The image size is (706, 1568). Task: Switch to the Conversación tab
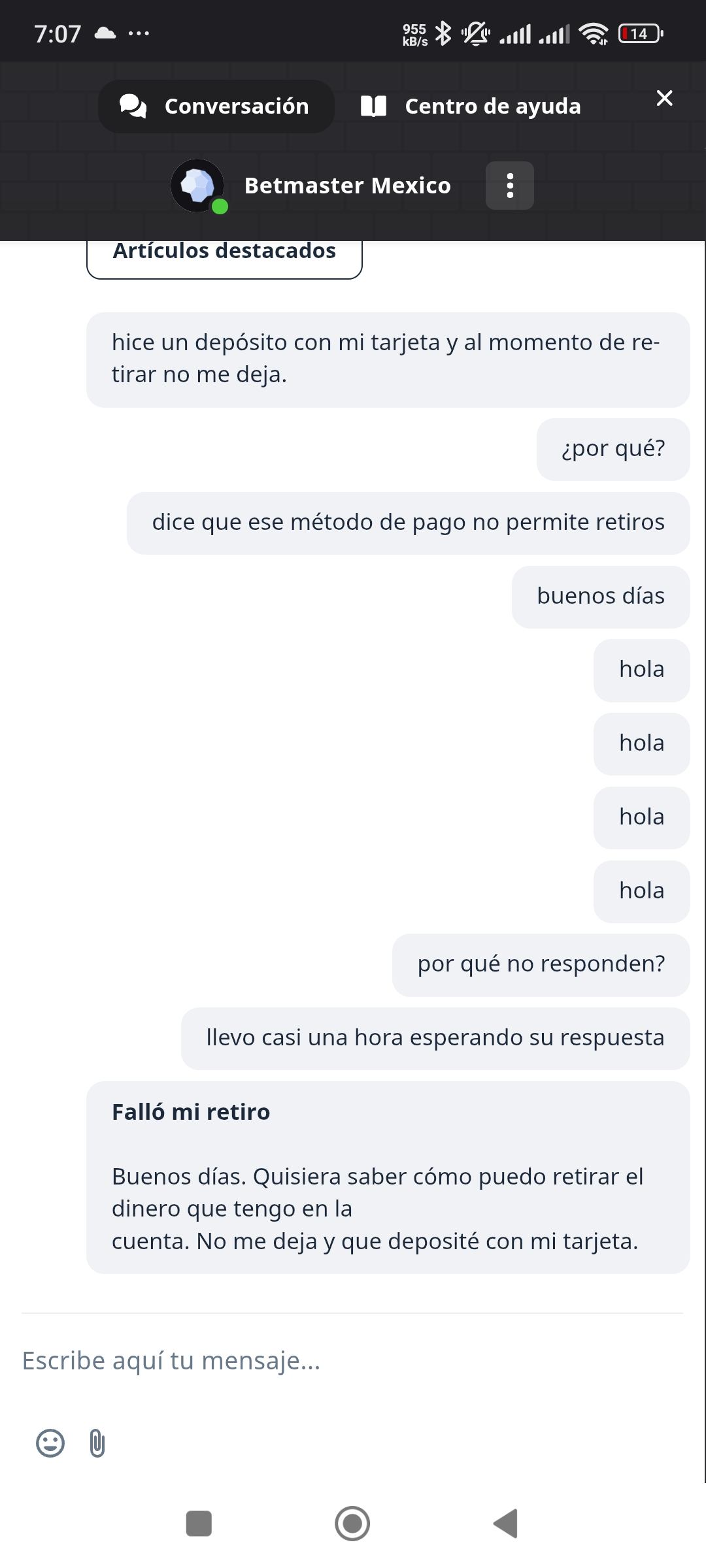216,106
